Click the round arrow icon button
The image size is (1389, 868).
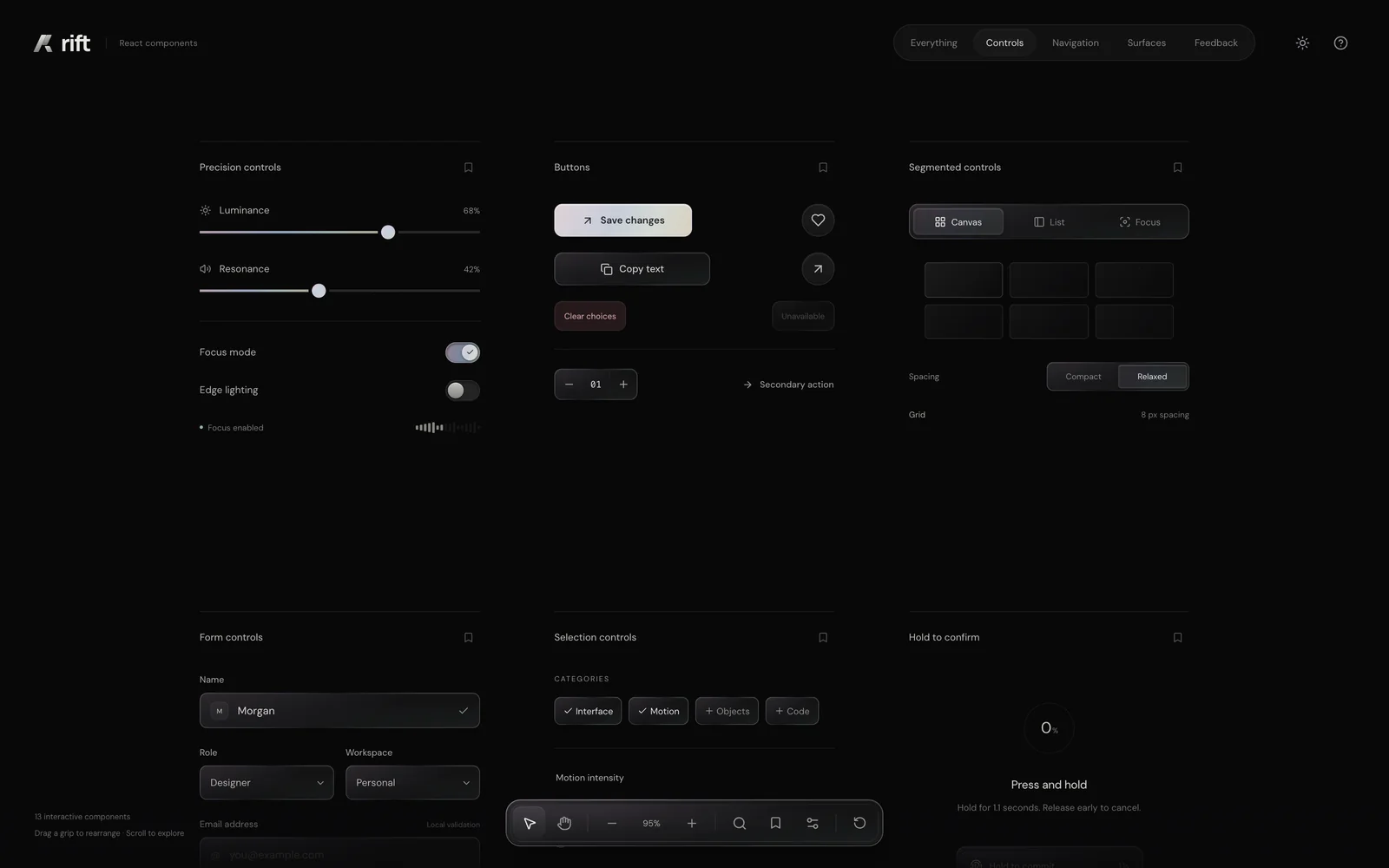[818, 269]
